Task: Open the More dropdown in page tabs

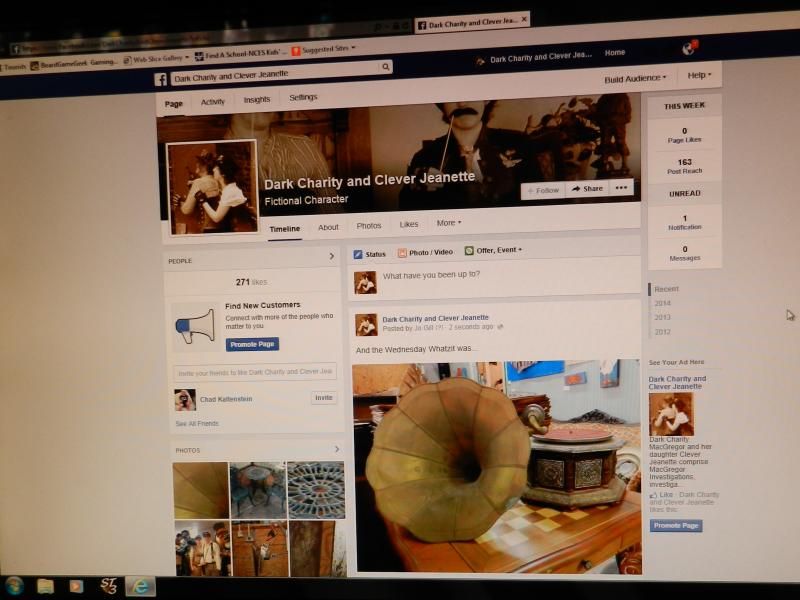Action: [x=449, y=223]
